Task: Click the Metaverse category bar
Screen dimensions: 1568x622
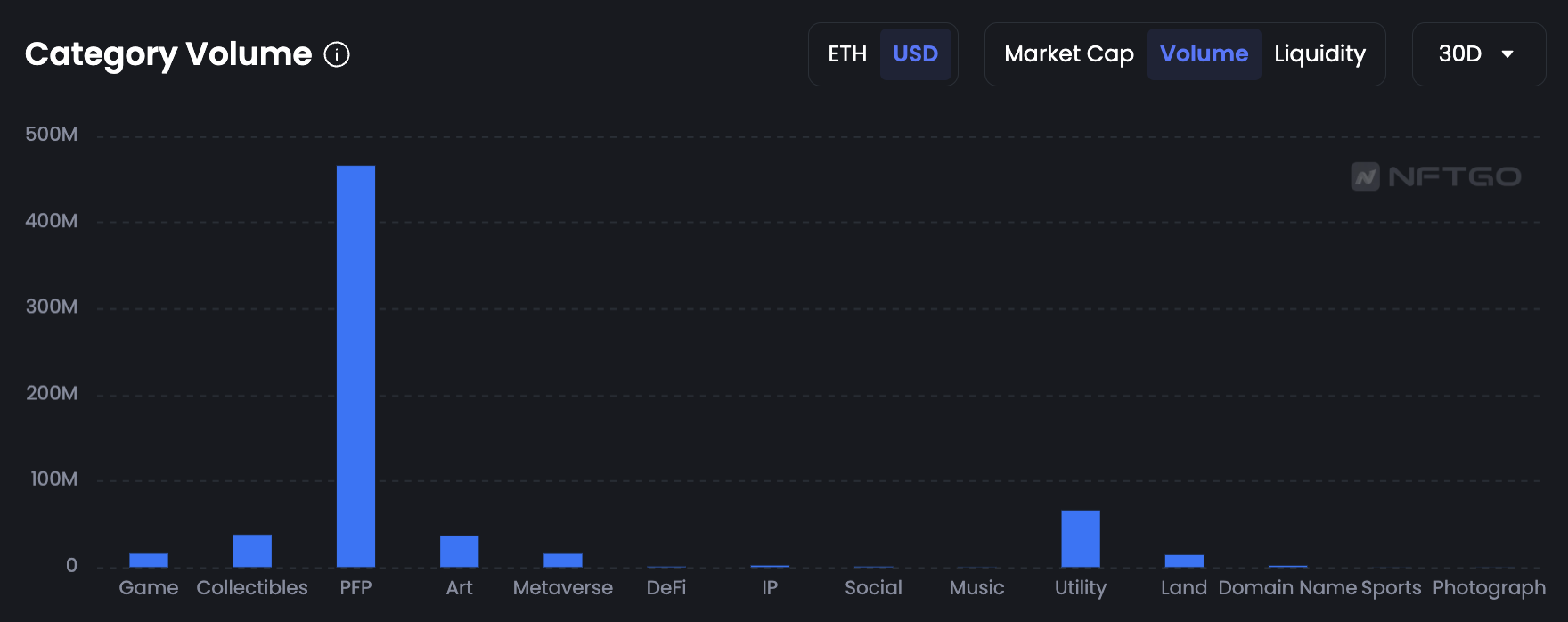Action: tap(563, 561)
